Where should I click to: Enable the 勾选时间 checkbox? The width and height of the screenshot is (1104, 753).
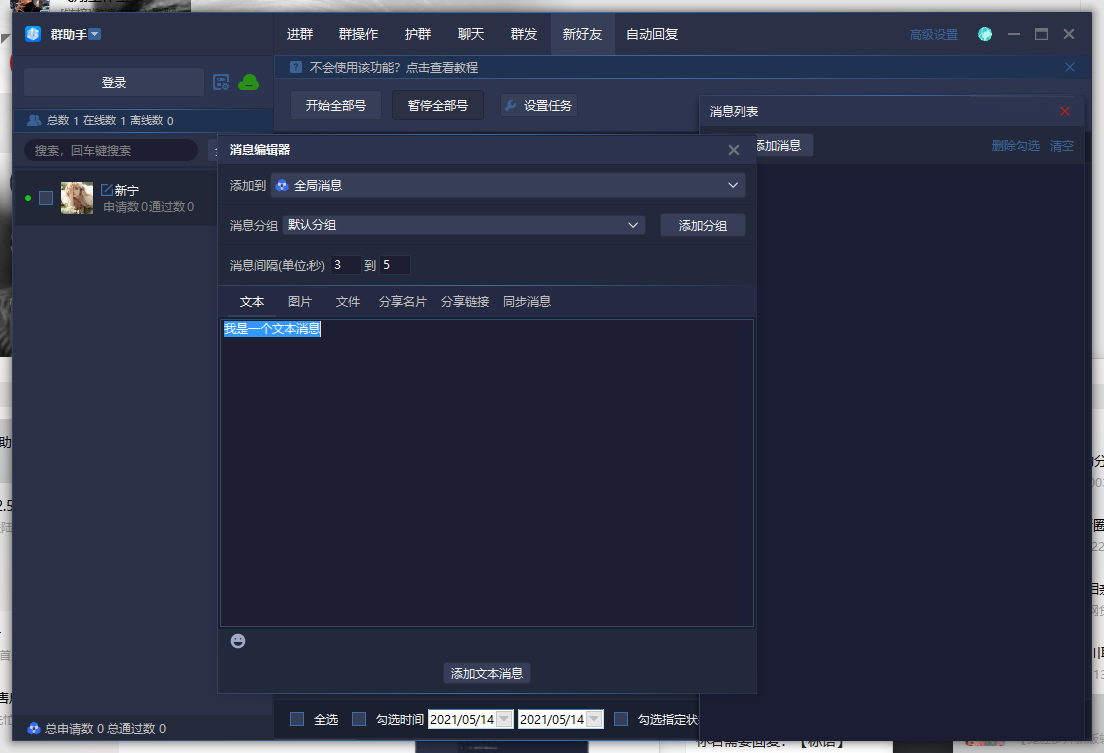(x=359, y=719)
